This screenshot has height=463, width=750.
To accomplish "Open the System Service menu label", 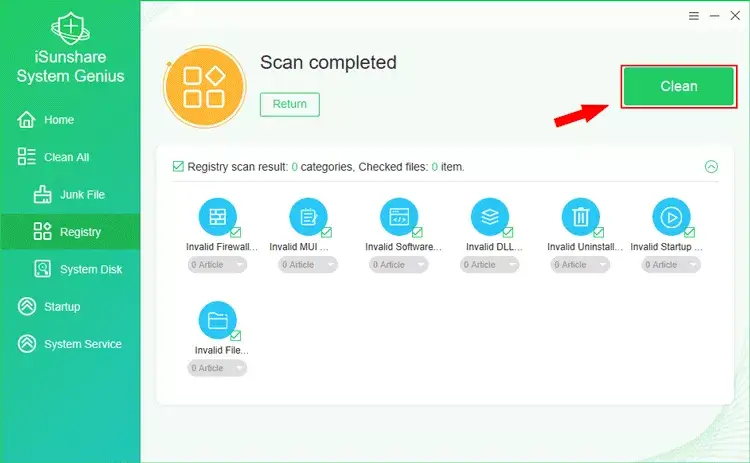I will [83, 344].
